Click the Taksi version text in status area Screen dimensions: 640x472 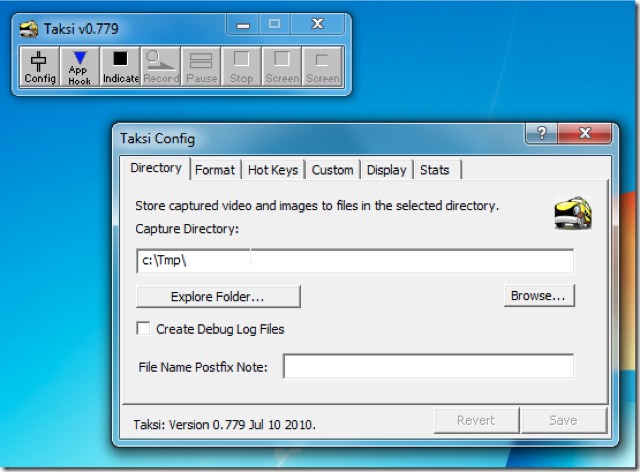[x=224, y=425]
